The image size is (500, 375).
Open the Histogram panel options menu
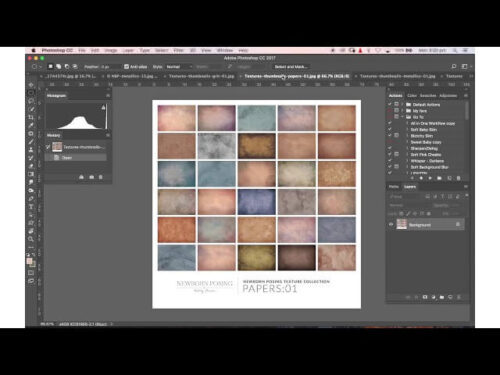coord(108,96)
